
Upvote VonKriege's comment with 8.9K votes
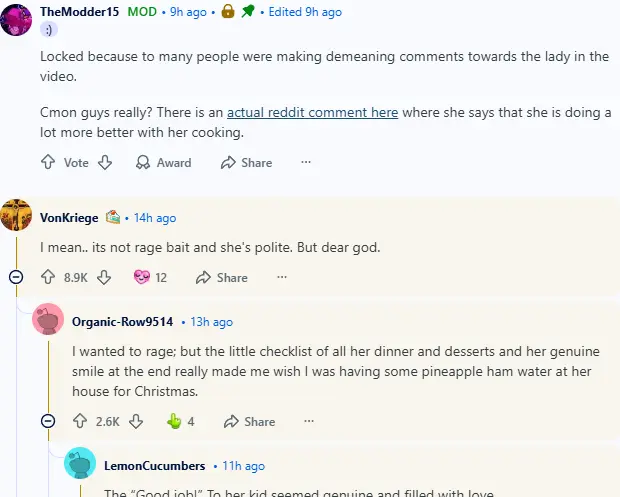pos(47,277)
